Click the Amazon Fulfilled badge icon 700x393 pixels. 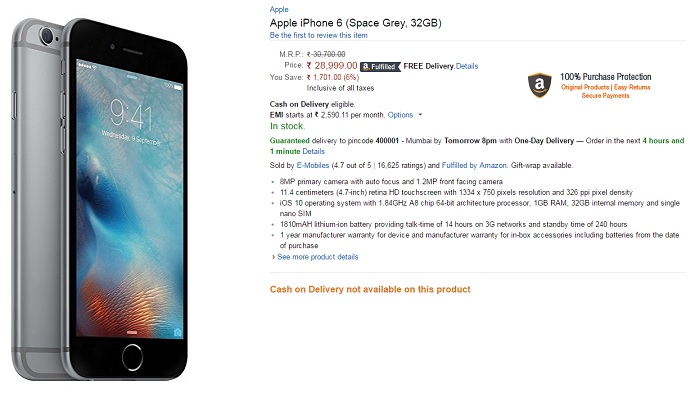(380, 67)
